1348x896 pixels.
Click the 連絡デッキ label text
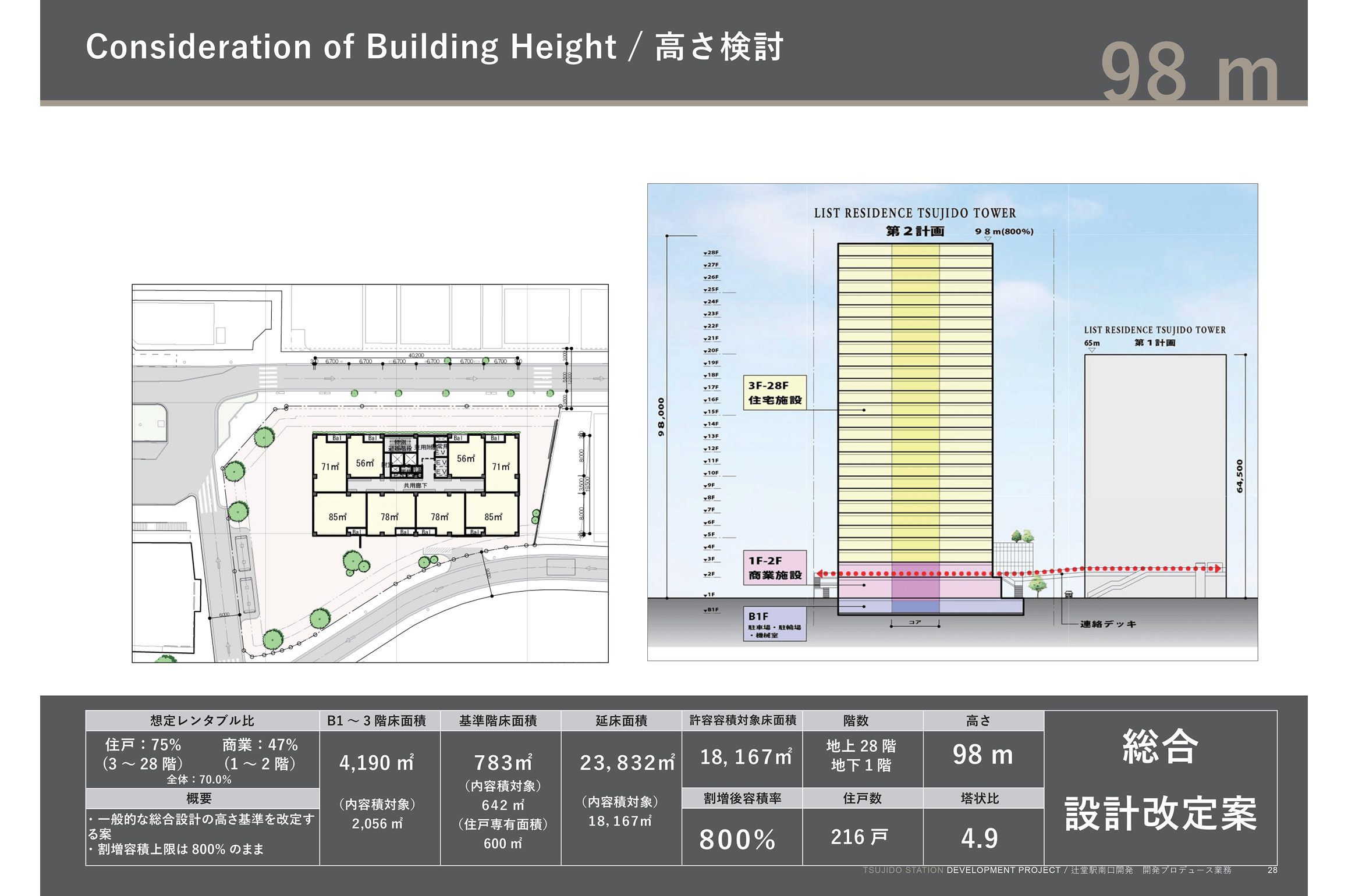tap(1108, 624)
